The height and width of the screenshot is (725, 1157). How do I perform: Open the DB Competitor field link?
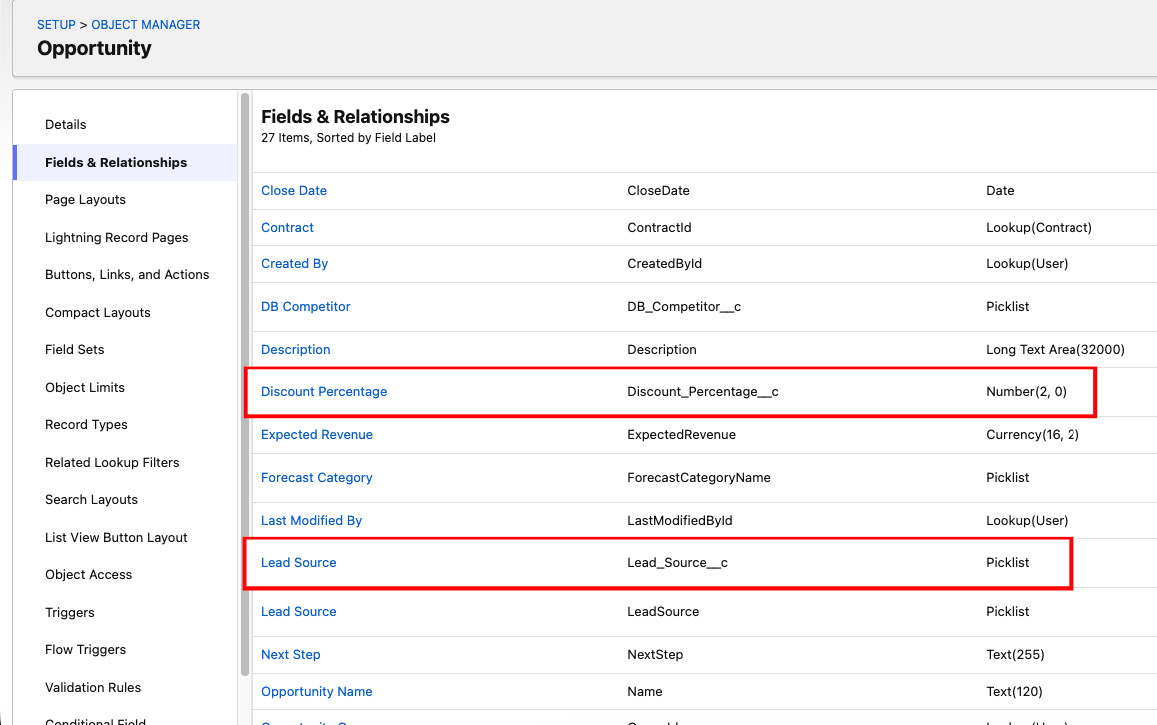(305, 307)
